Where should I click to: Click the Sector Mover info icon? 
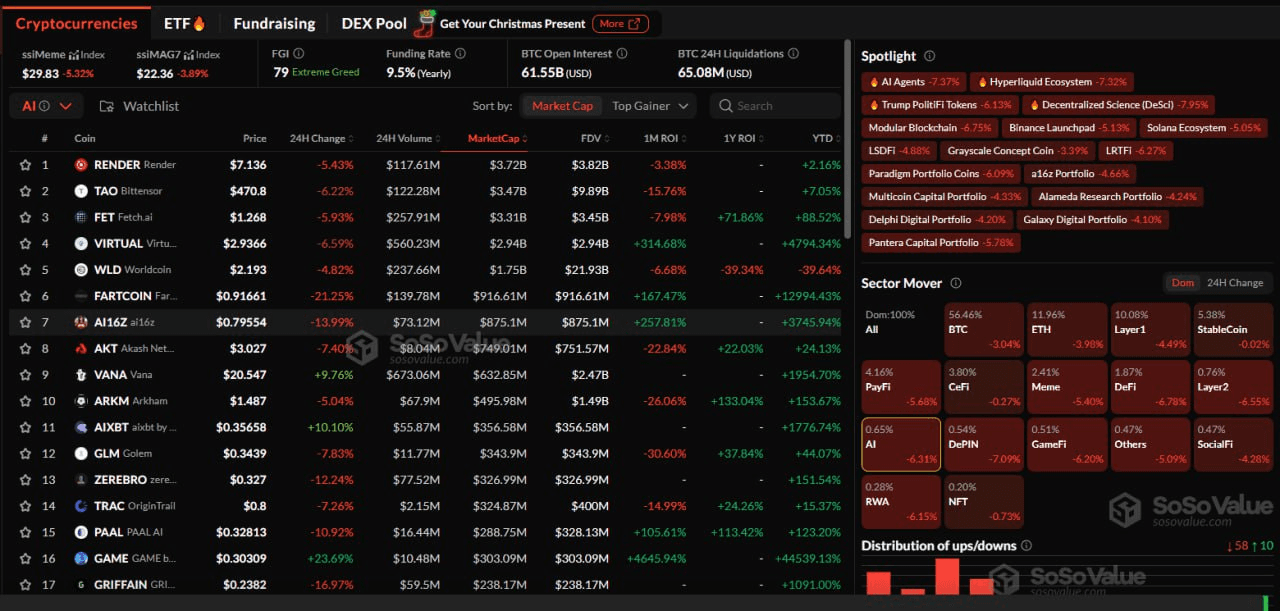click(955, 284)
